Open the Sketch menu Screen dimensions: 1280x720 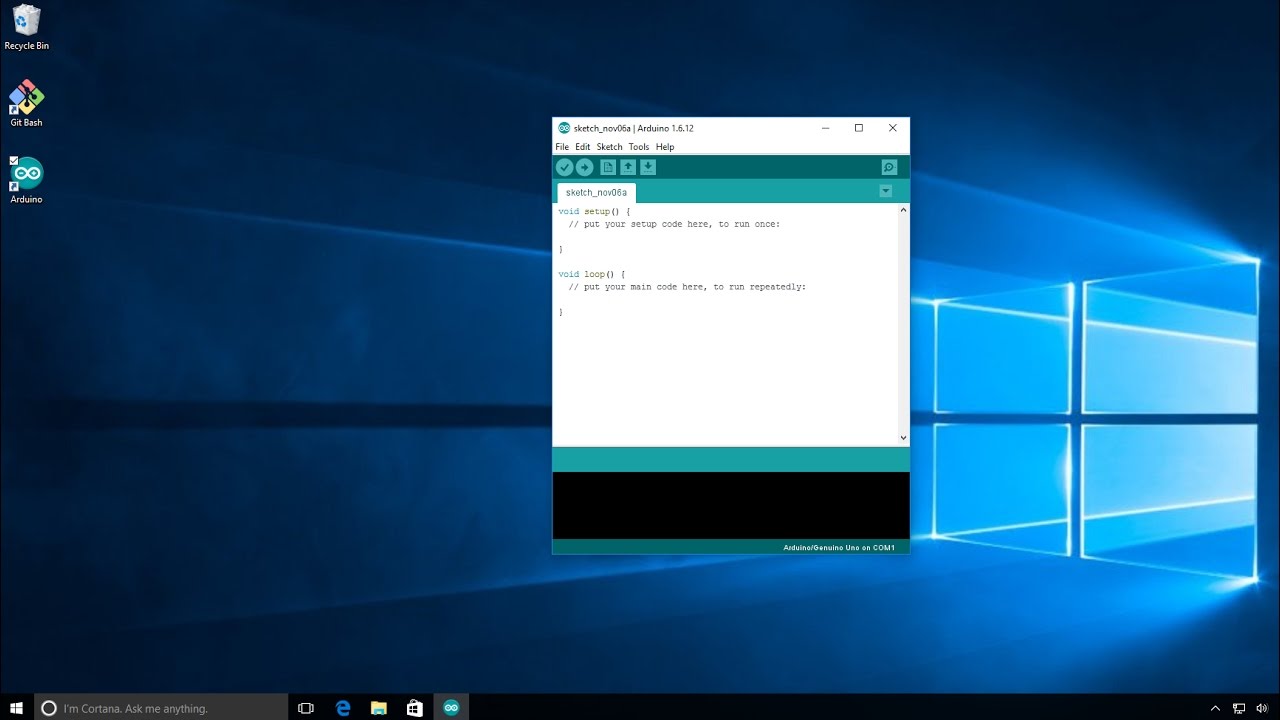click(609, 147)
